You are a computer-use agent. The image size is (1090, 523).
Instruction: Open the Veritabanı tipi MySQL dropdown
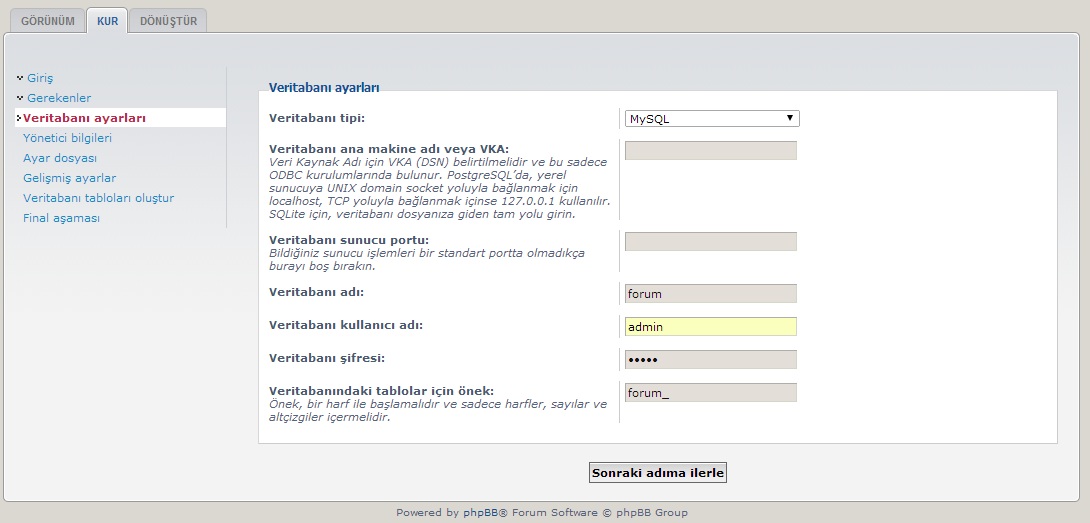click(712, 119)
